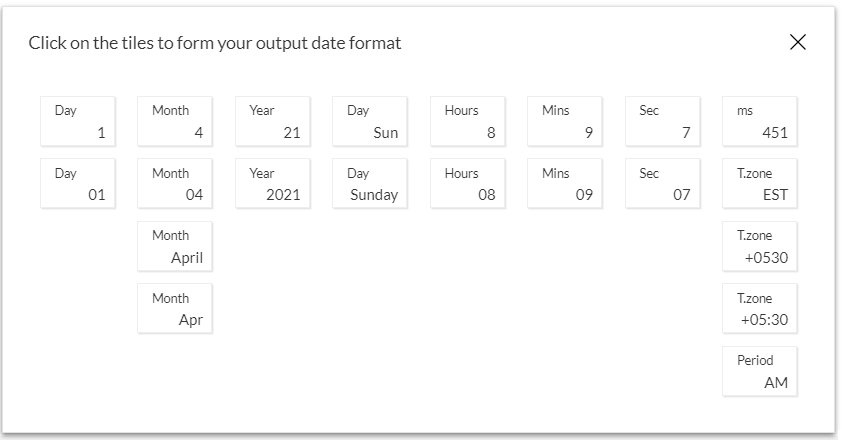
Task: Pick the Month 4 tile
Action: [175, 121]
